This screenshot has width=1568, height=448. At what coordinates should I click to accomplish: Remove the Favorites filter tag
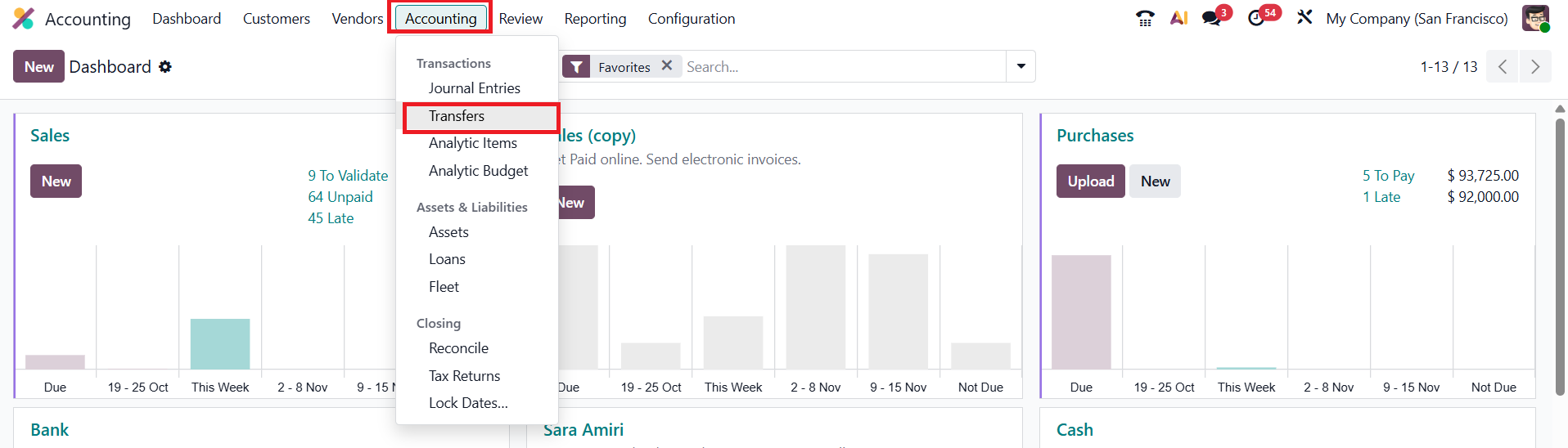(667, 66)
